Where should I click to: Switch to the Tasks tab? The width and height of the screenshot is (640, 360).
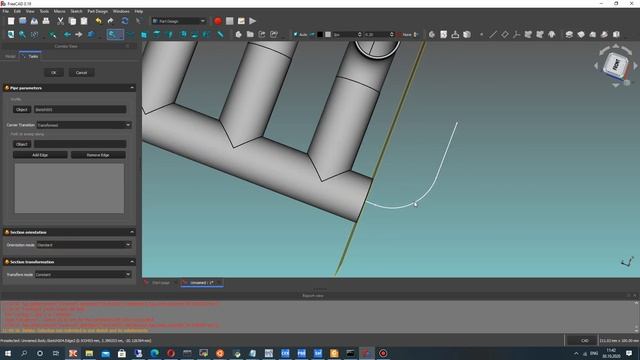click(30, 56)
